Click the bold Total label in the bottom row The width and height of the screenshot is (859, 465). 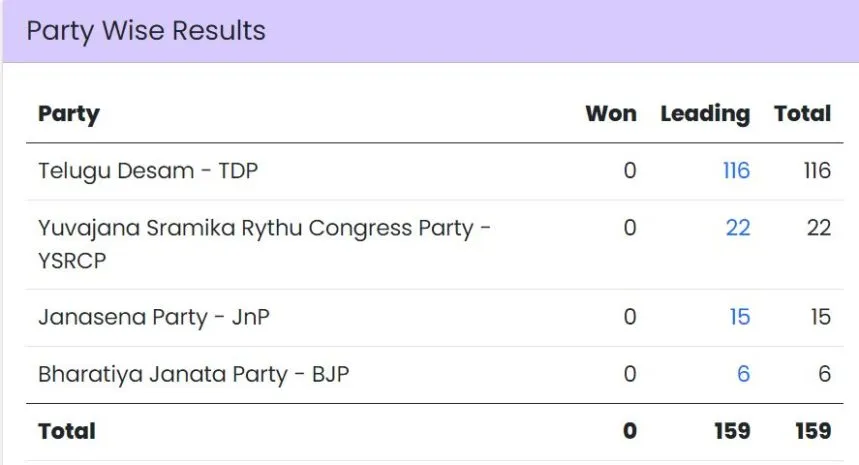pyautogui.click(x=67, y=431)
